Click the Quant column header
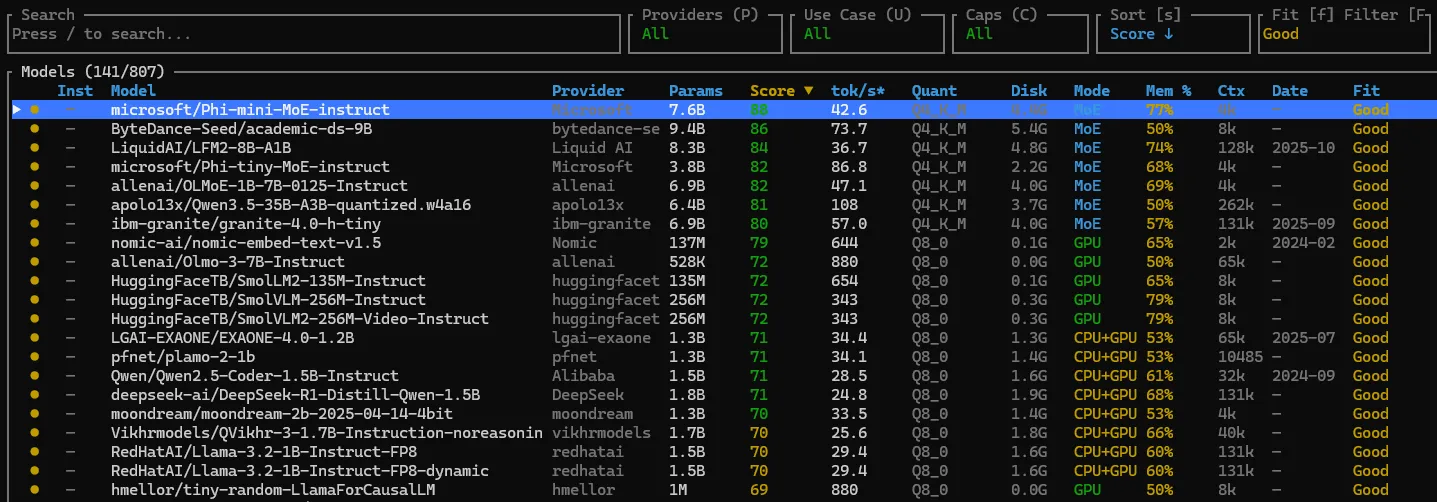 coord(934,91)
